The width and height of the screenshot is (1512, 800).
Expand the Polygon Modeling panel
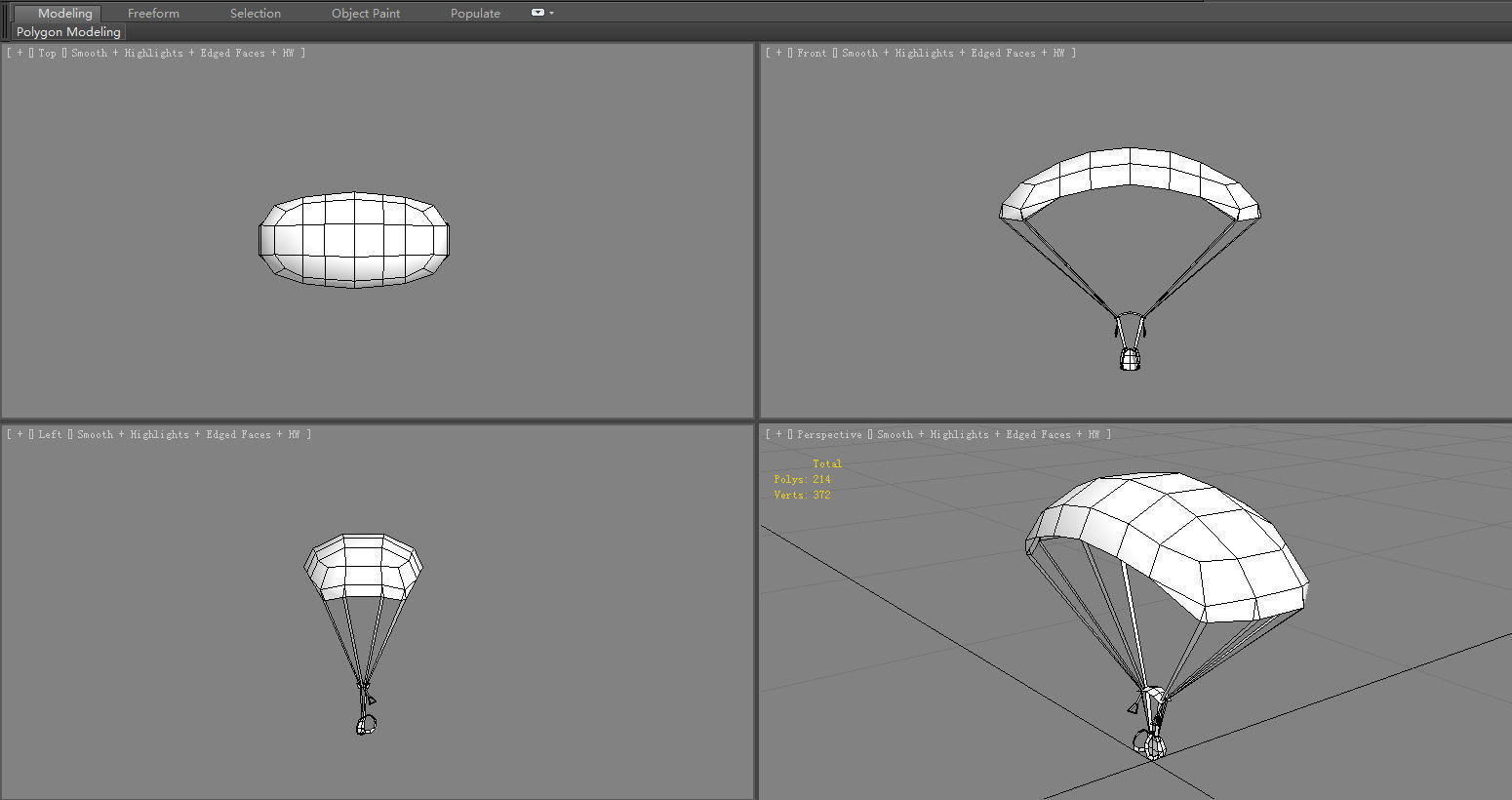point(68,32)
